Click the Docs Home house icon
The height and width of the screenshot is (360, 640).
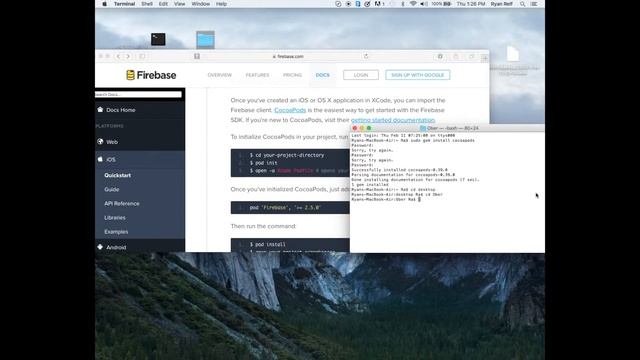(x=100, y=109)
